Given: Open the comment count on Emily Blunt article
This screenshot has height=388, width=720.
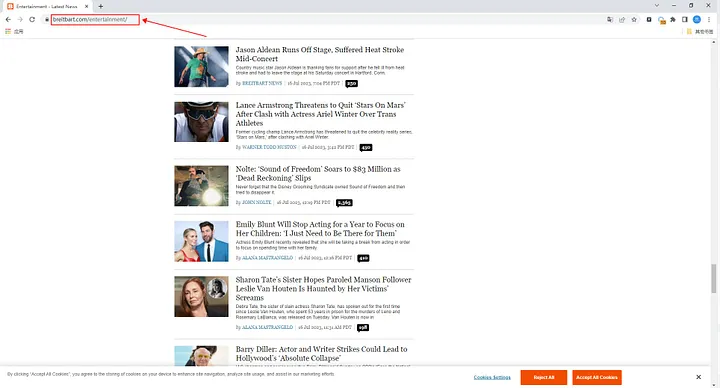Looking at the screenshot, I should click(x=363, y=259).
